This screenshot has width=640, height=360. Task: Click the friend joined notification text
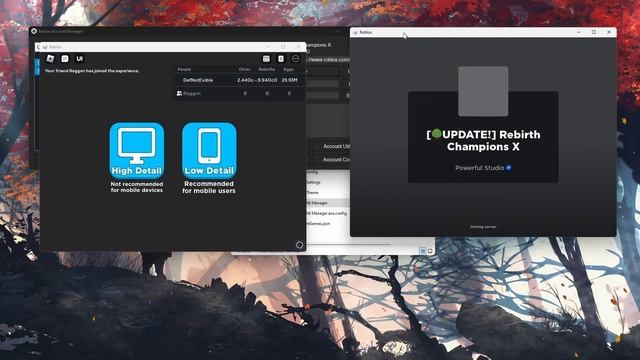(92, 71)
